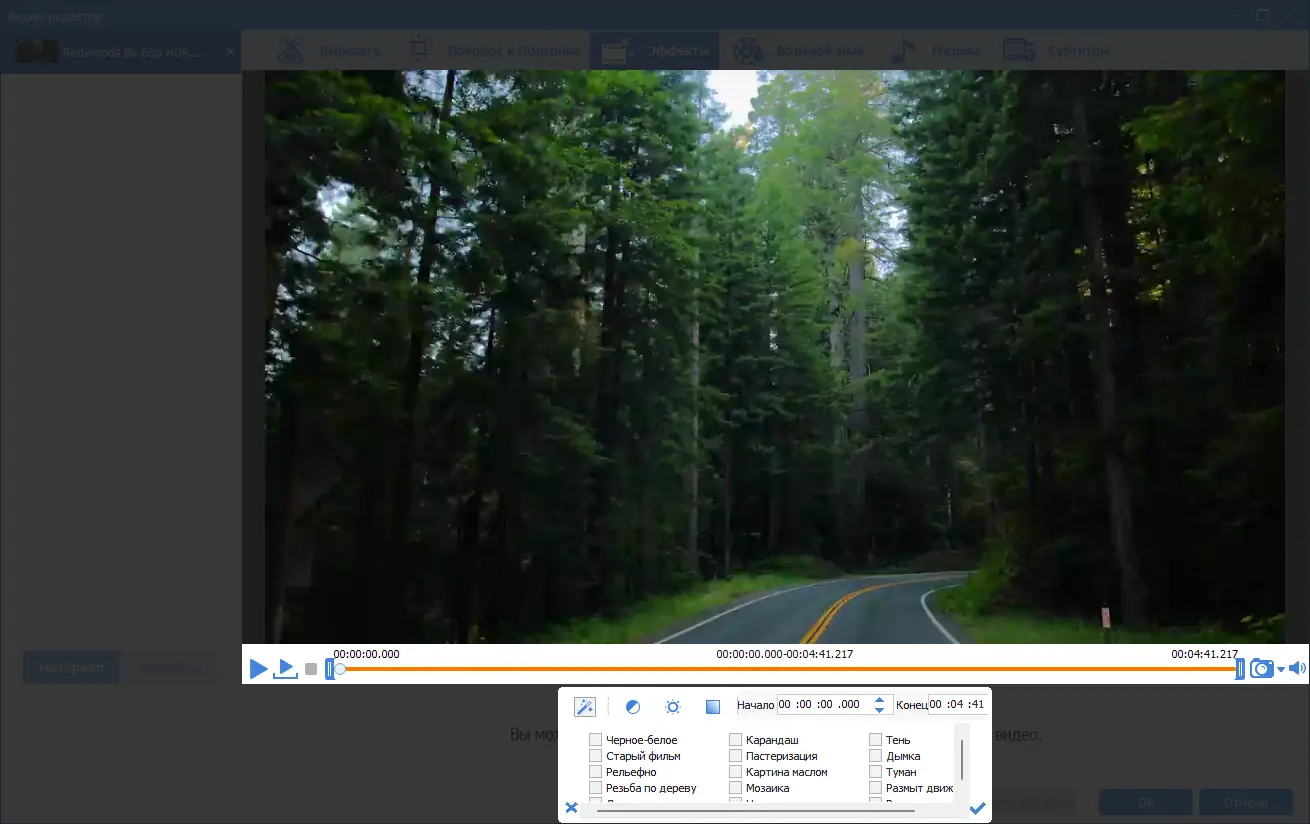Take a snapshot with the camera icon
The image size is (1310, 824).
[1262, 669]
